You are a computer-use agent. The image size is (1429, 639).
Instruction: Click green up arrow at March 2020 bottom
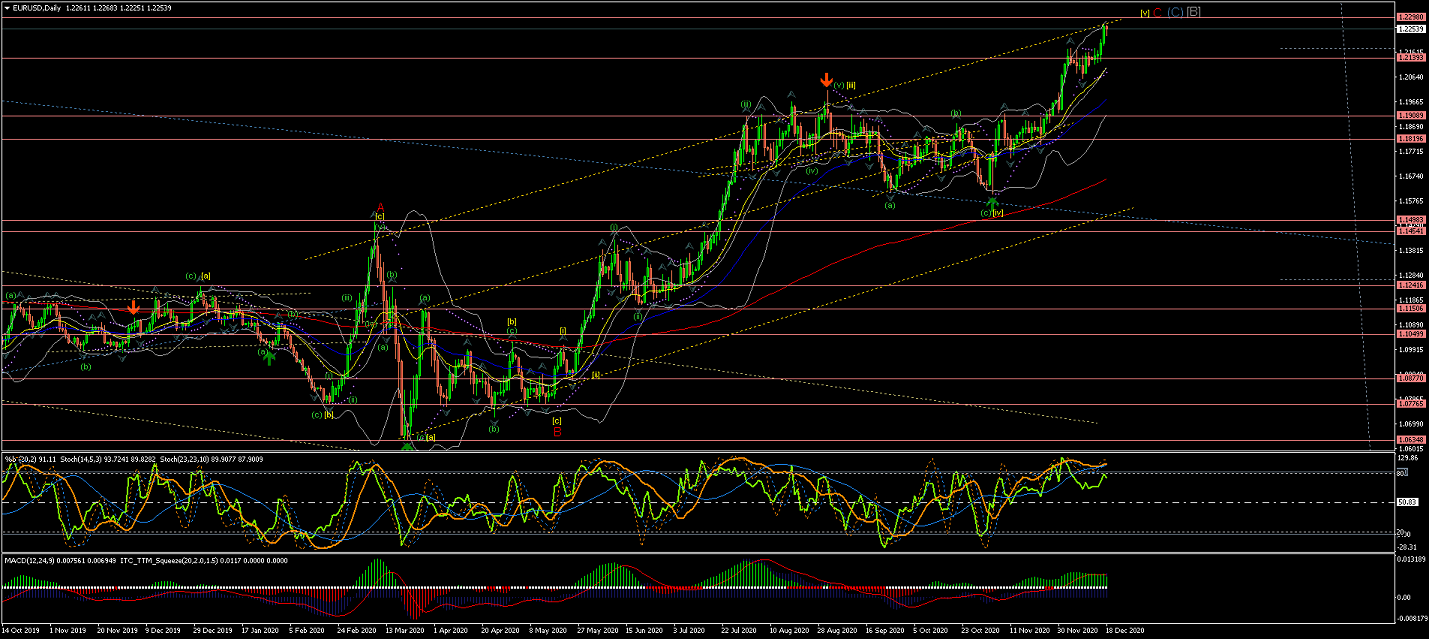408,447
